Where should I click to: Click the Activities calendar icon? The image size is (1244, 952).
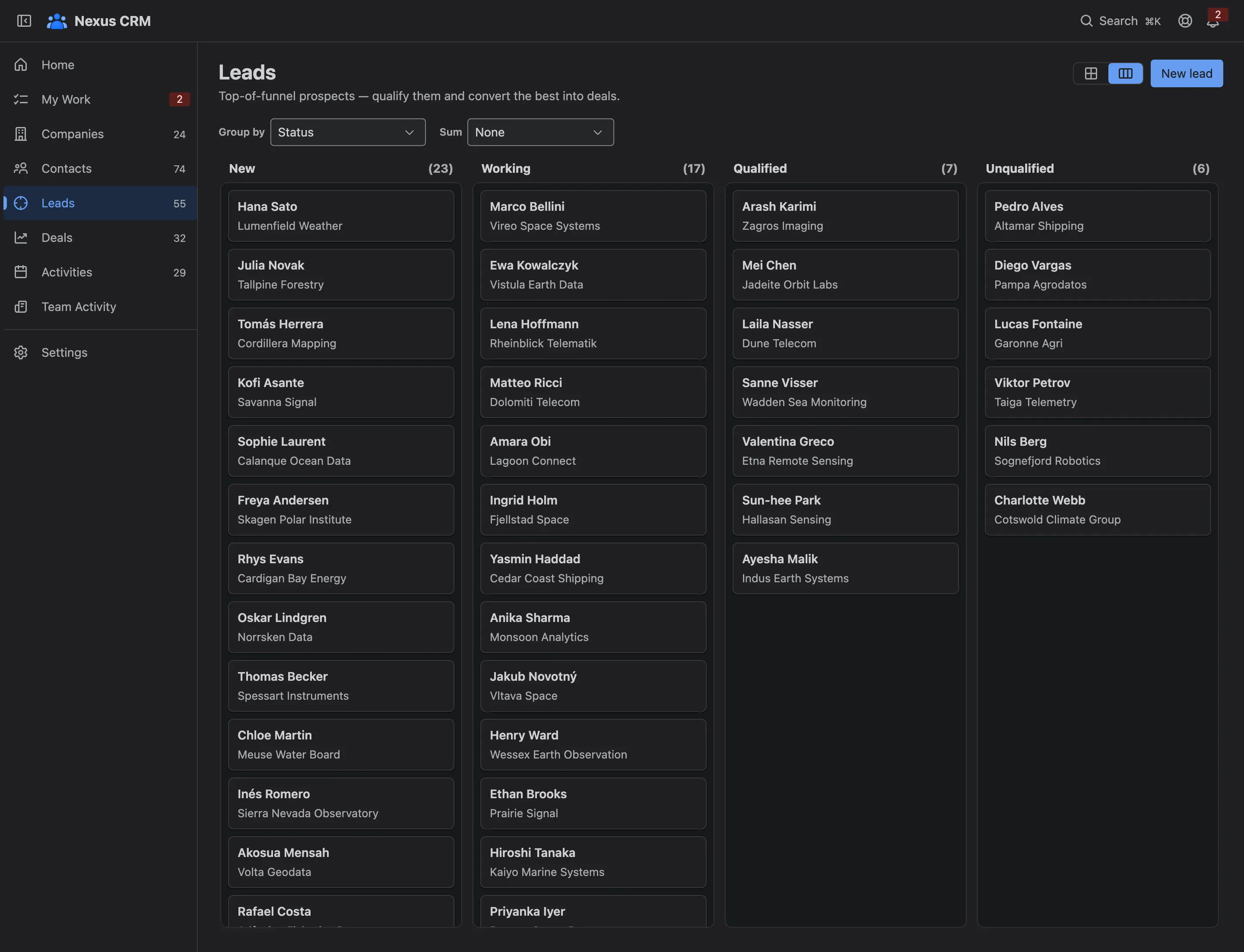[21, 272]
